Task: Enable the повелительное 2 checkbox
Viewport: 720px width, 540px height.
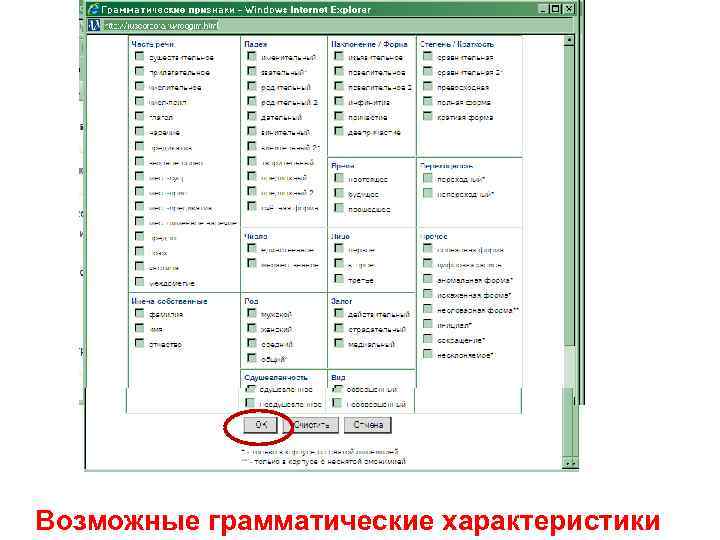Action: click(339, 86)
